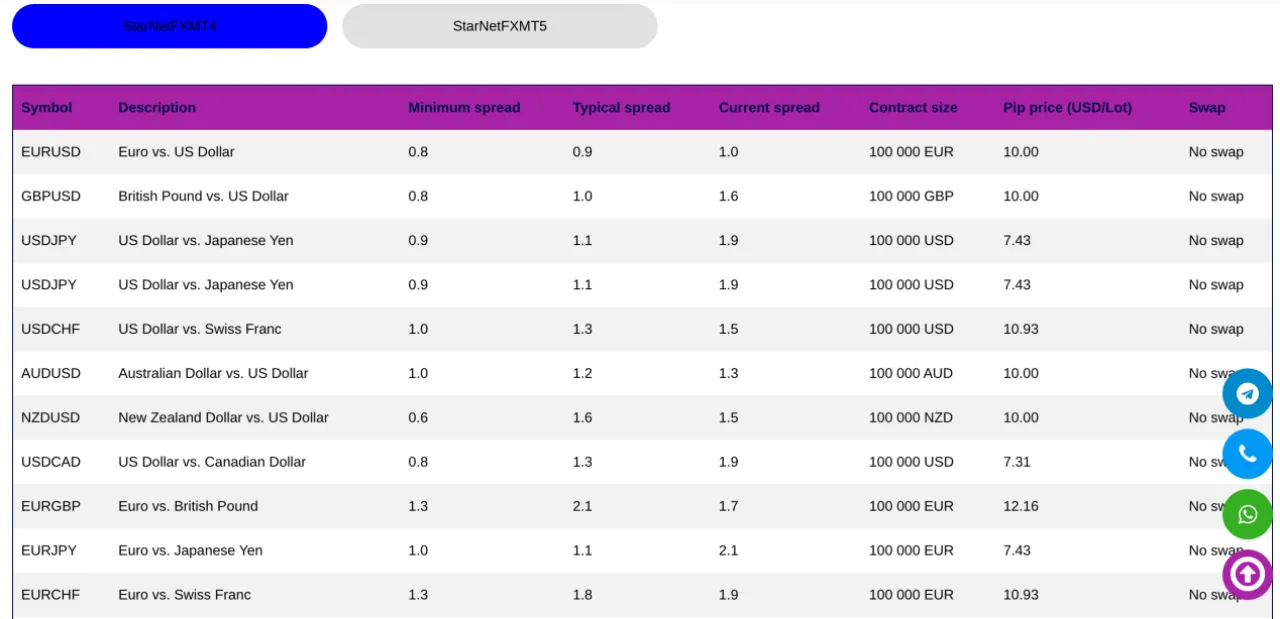1280x619 pixels.
Task: Click the Typical spread column header
Action: click(621, 108)
